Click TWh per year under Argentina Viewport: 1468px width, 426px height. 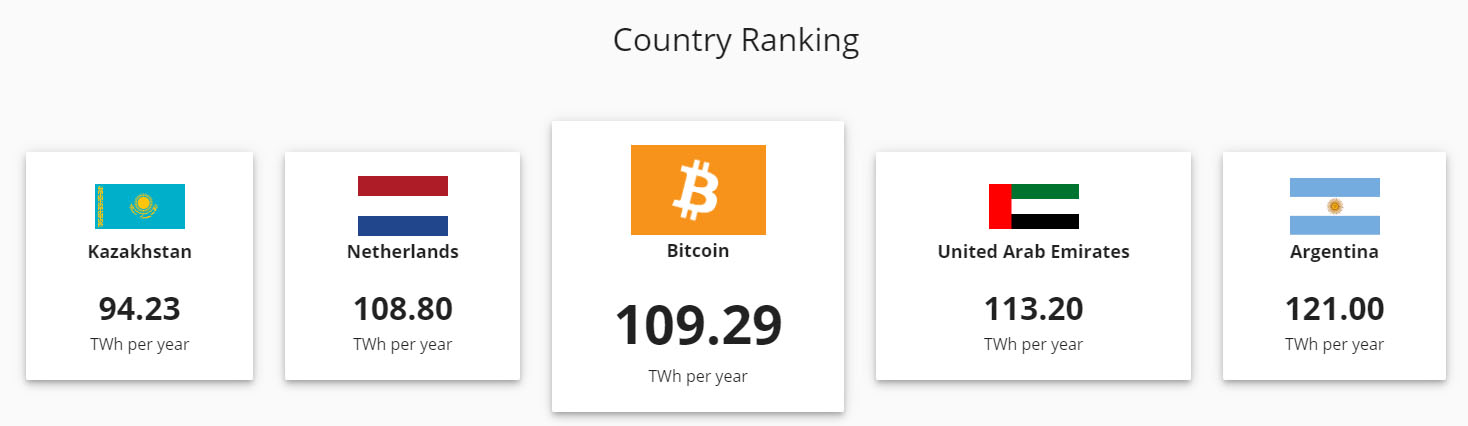1335,345
